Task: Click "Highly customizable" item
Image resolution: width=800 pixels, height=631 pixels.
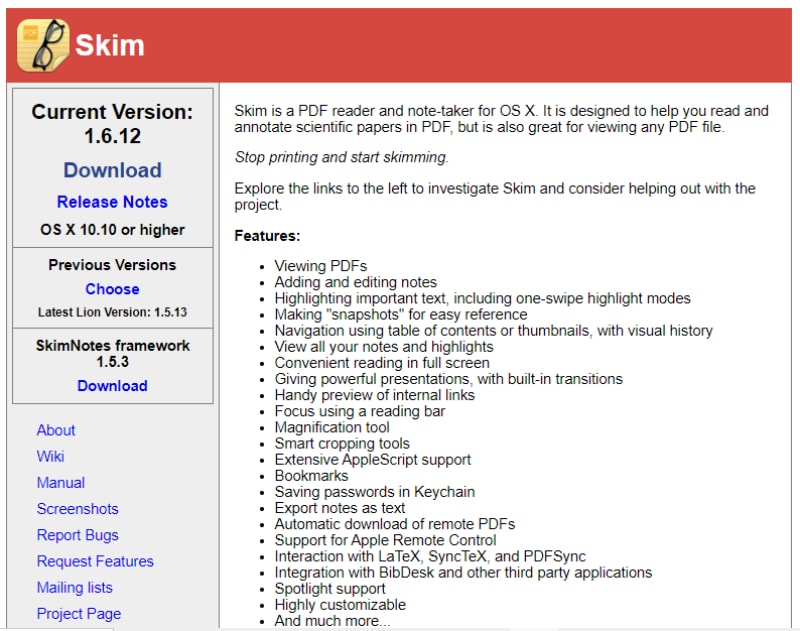Action: tap(340, 604)
